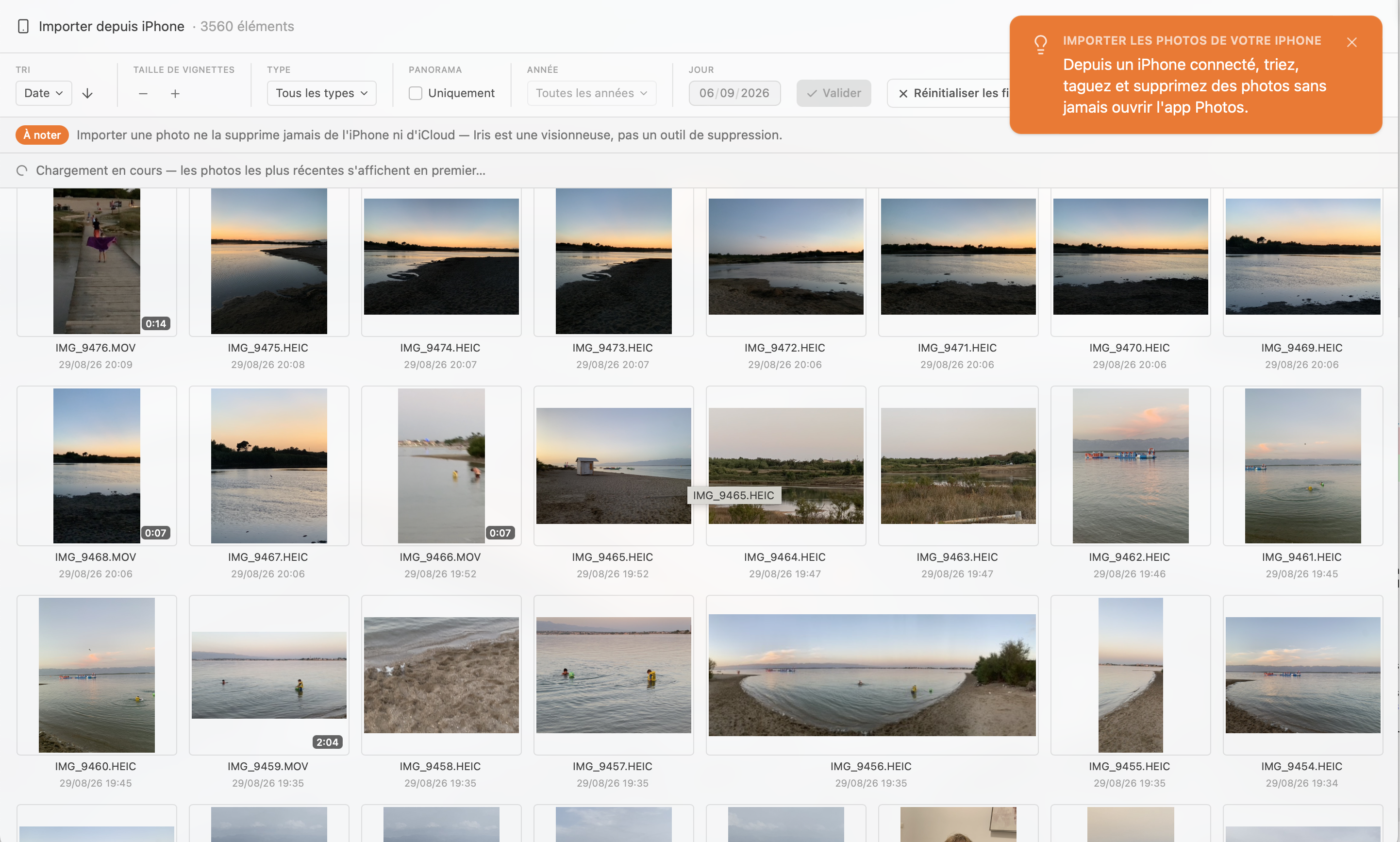The width and height of the screenshot is (1400, 842).
Task: Select the IMG_9456.HEIC panorama thumbnail
Action: [x=872, y=675]
